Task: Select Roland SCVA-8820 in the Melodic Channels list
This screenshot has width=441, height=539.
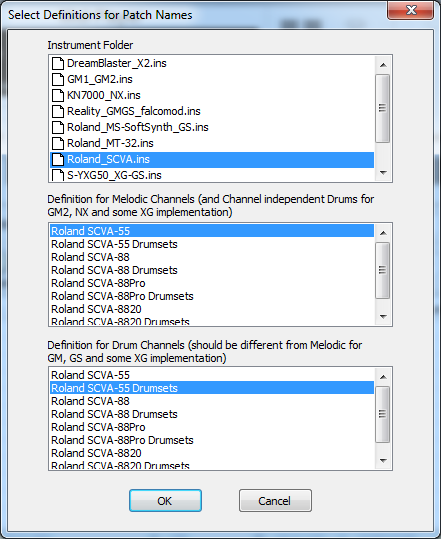Action: point(96,309)
